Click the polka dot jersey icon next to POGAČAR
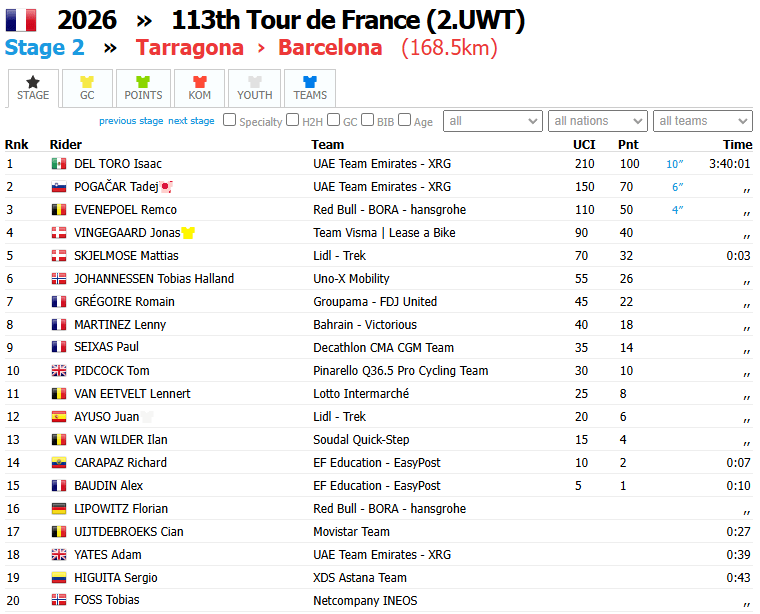This screenshot has width=760, height=614. pyautogui.click(x=166, y=187)
